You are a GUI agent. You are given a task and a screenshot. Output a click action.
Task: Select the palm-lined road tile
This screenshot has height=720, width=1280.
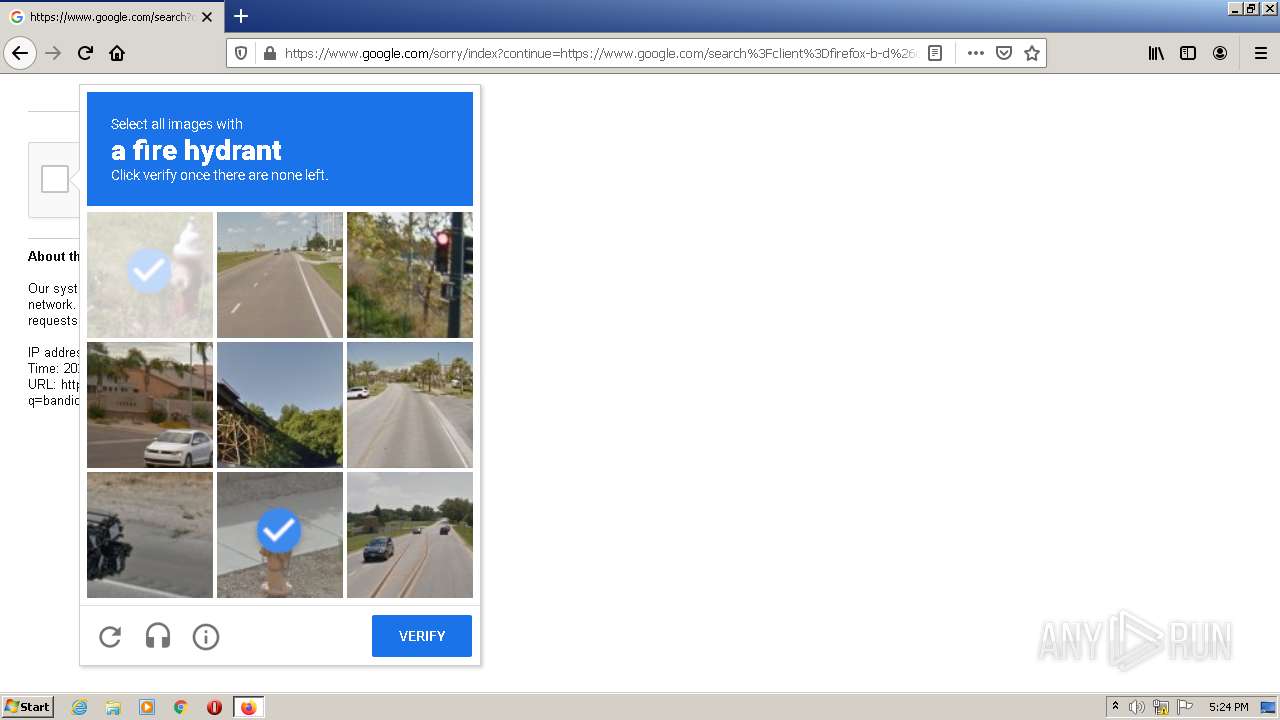click(410, 405)
